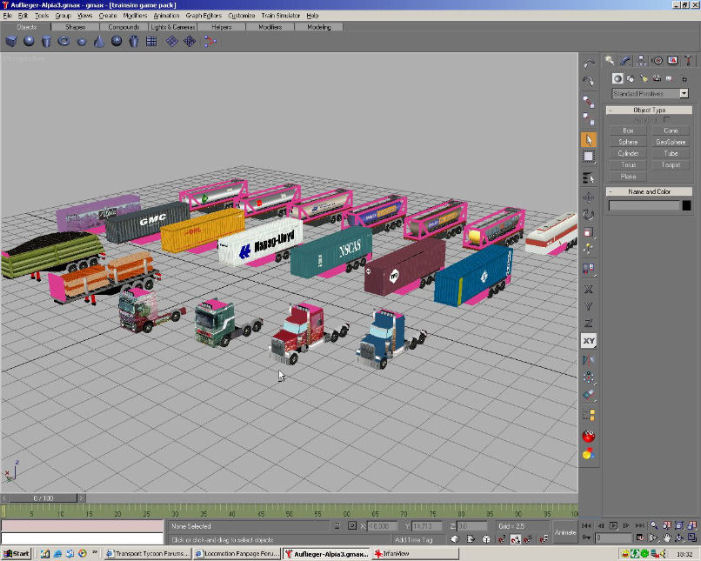Activate the Unlink Selection tool
This screenshot has width=701, height=561.
tap(589, 119)
